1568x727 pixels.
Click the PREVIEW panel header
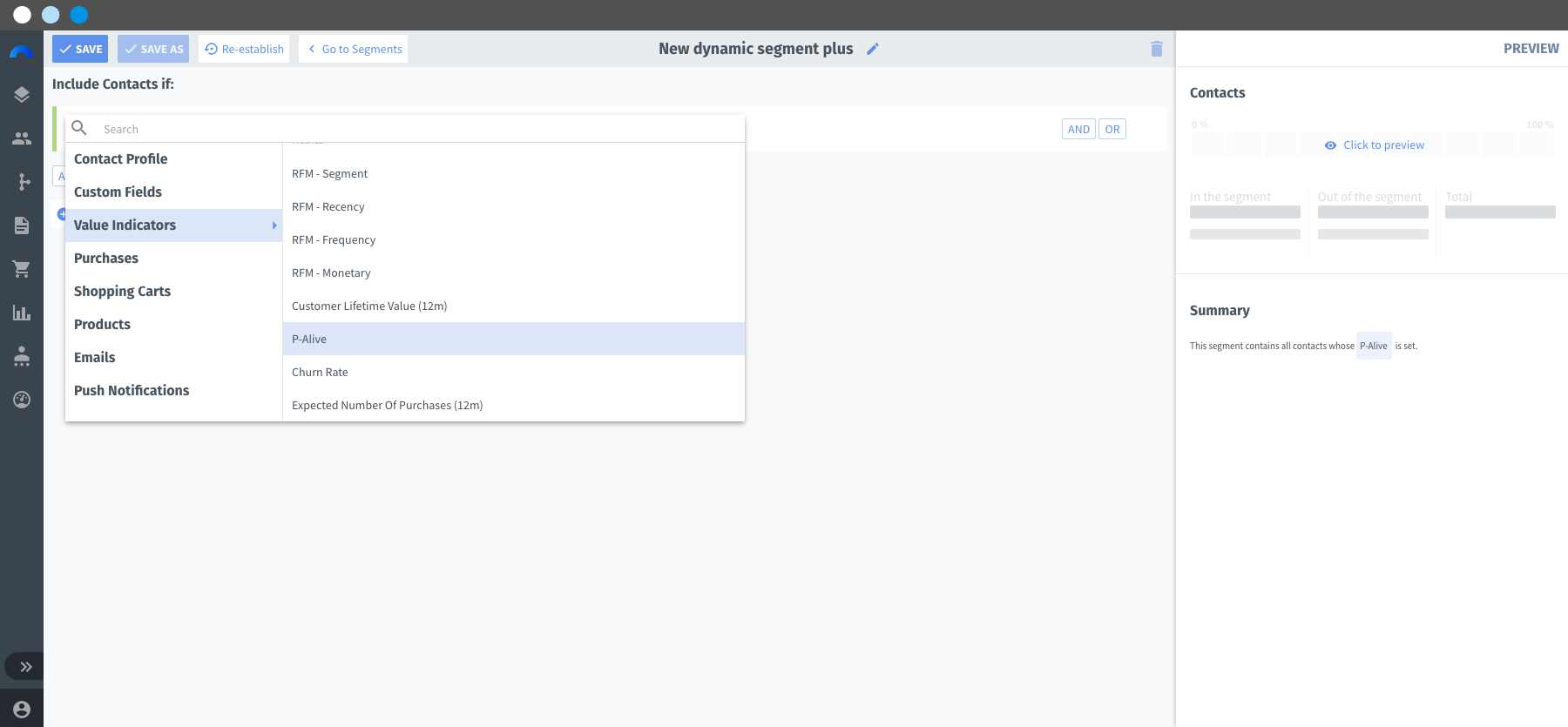click(1531, 49)
